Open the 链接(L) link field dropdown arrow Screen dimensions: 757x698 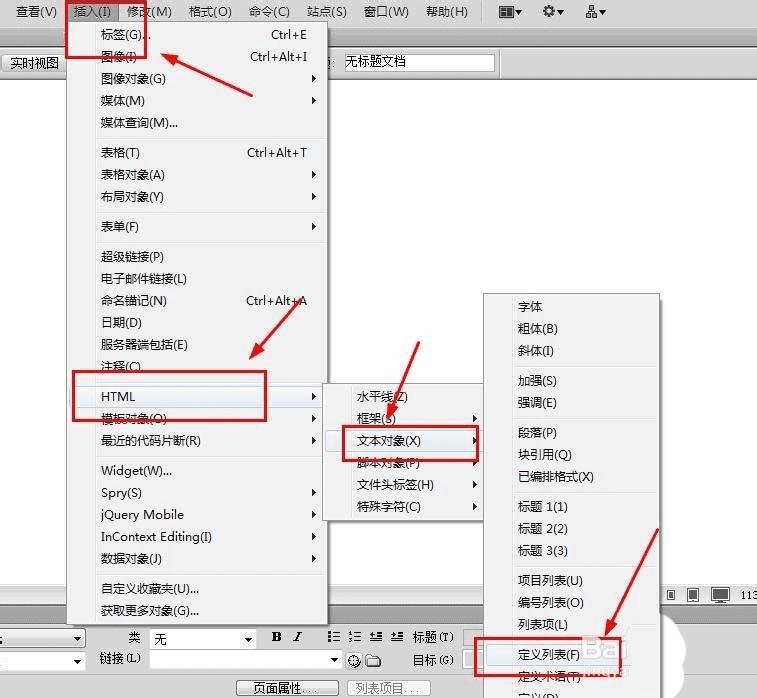334,659
